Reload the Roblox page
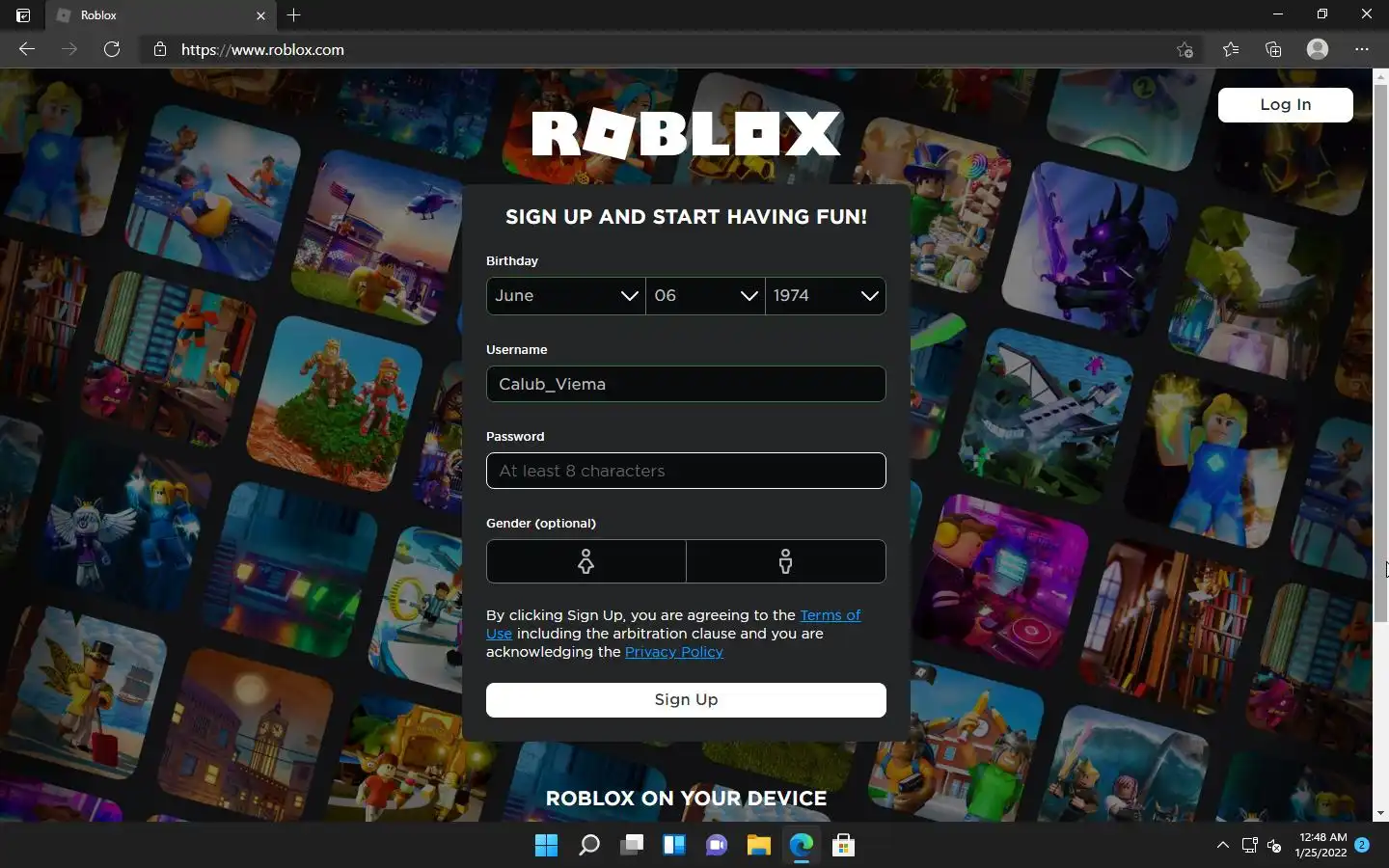 [x=112, y=49]
